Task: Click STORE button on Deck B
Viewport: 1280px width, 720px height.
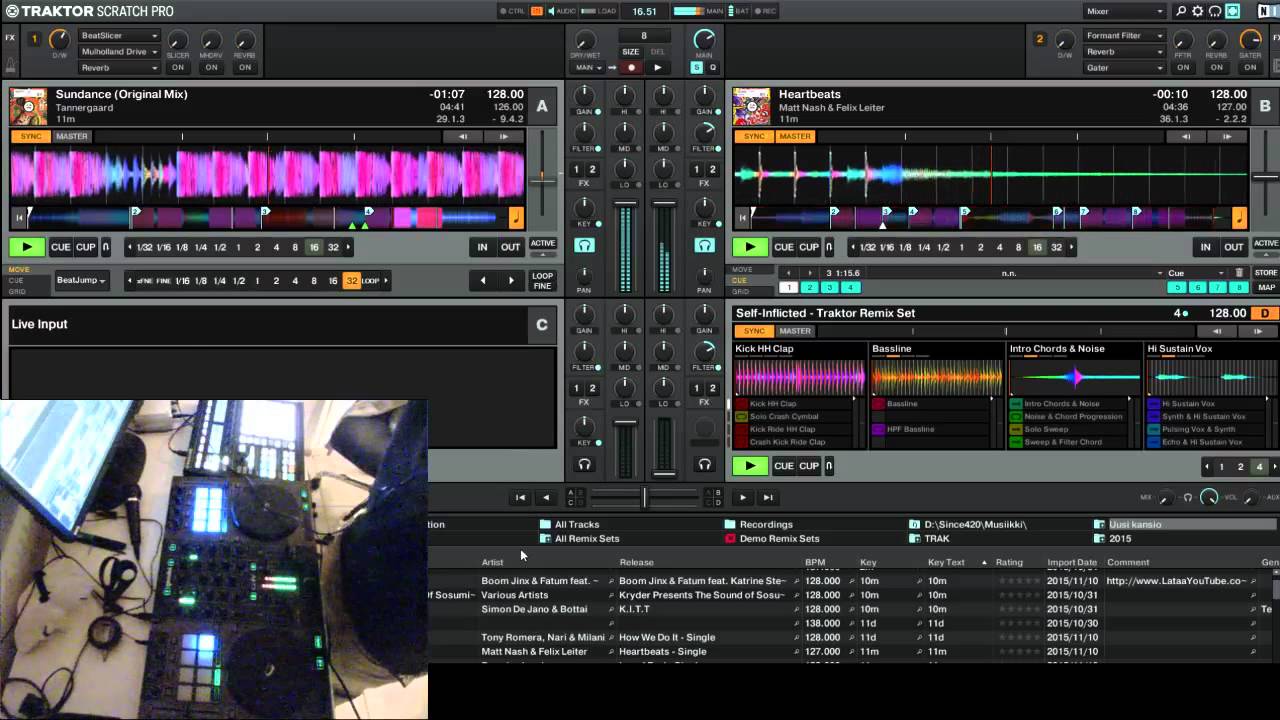Action: point(1266,272)
